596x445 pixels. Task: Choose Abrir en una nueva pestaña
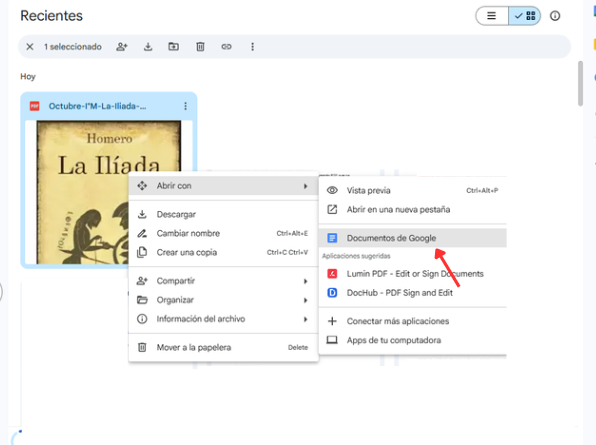(413, 209)
